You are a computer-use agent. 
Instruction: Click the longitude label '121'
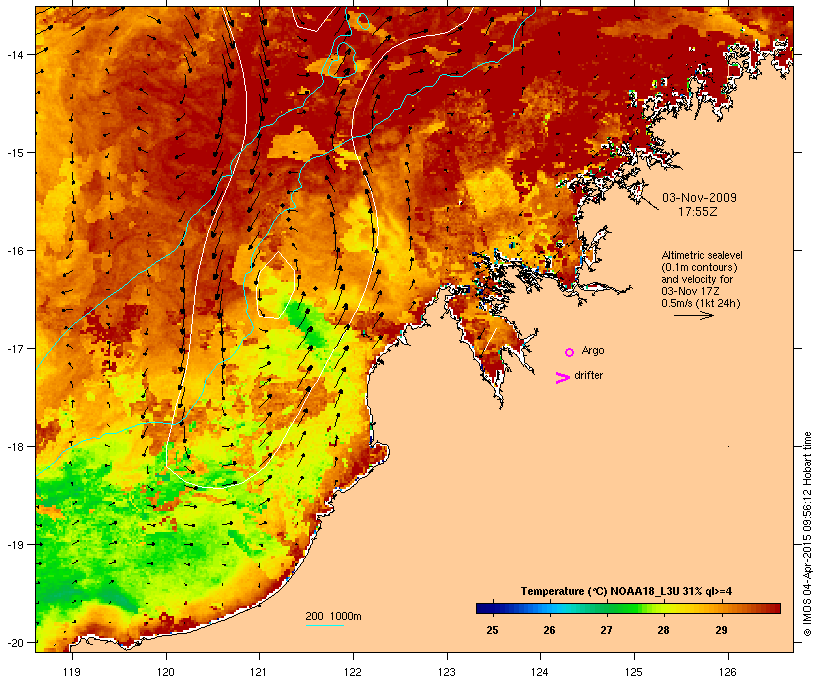[x=259, y=672]
